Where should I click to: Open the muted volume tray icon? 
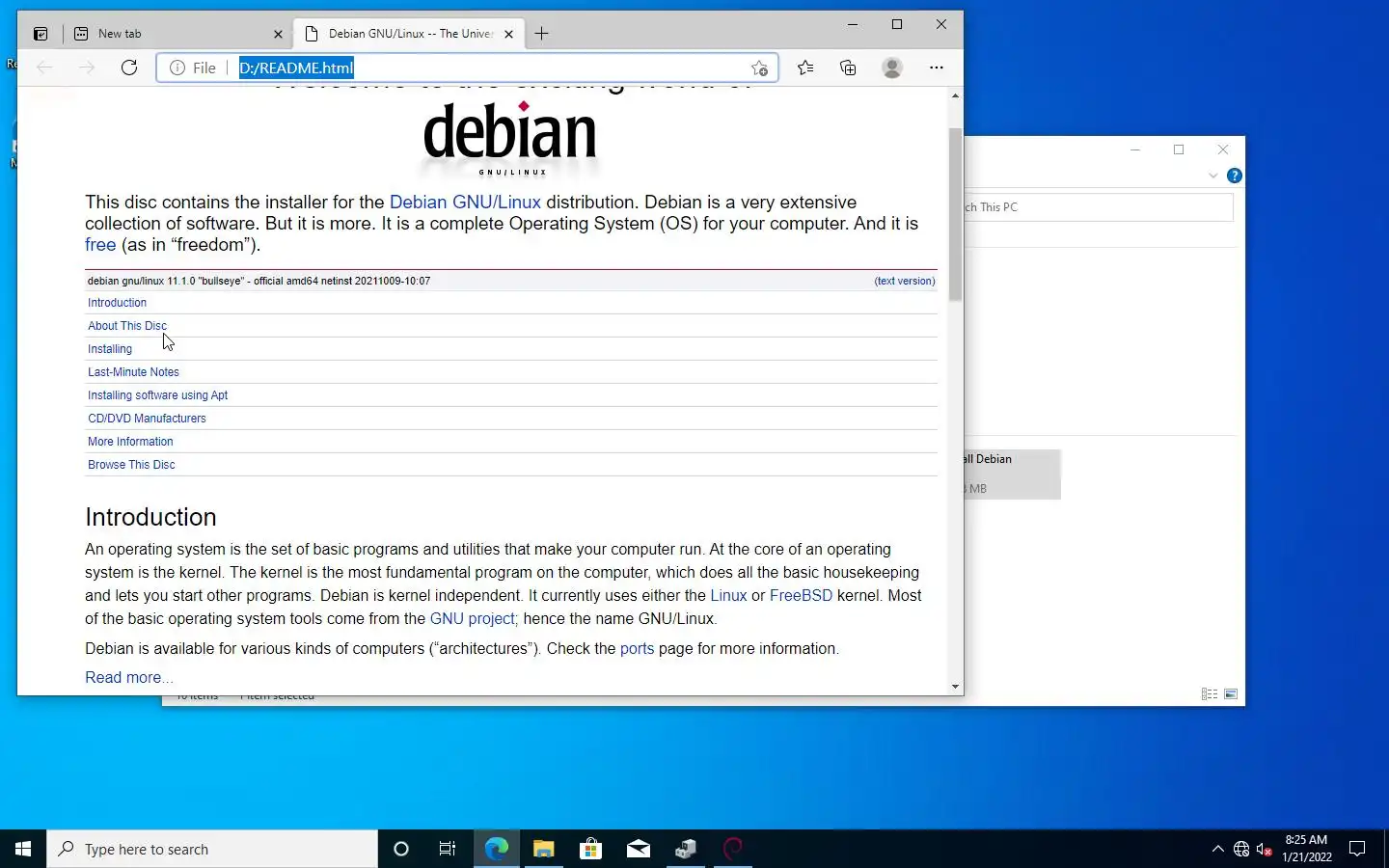[x=1265, y=849]
